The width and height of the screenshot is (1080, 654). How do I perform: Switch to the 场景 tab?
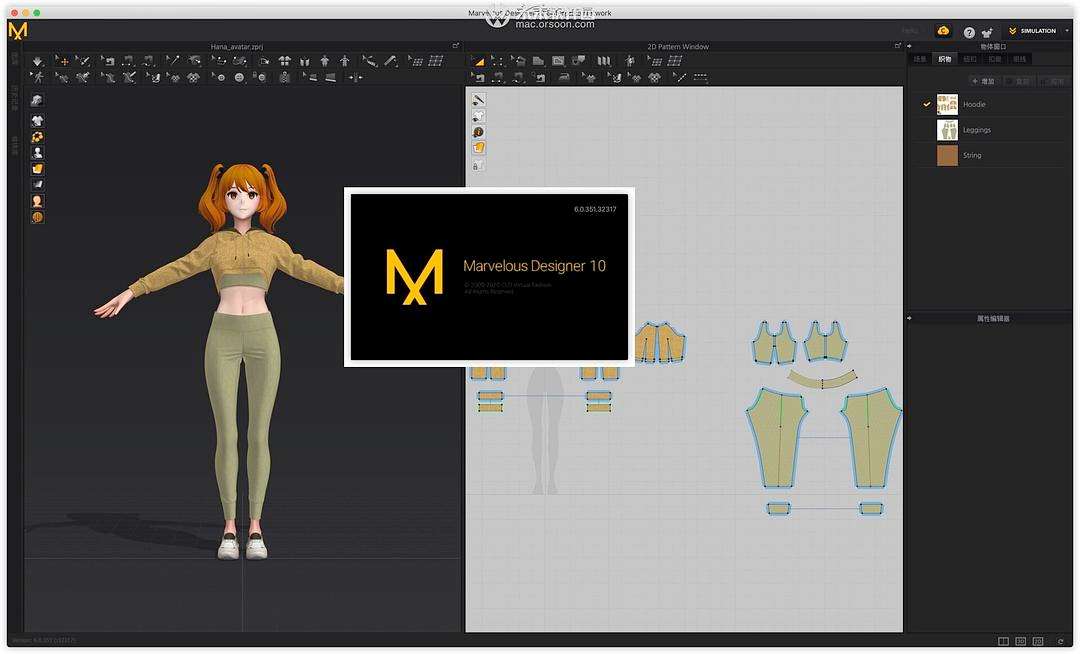click(x=920, y=59)
